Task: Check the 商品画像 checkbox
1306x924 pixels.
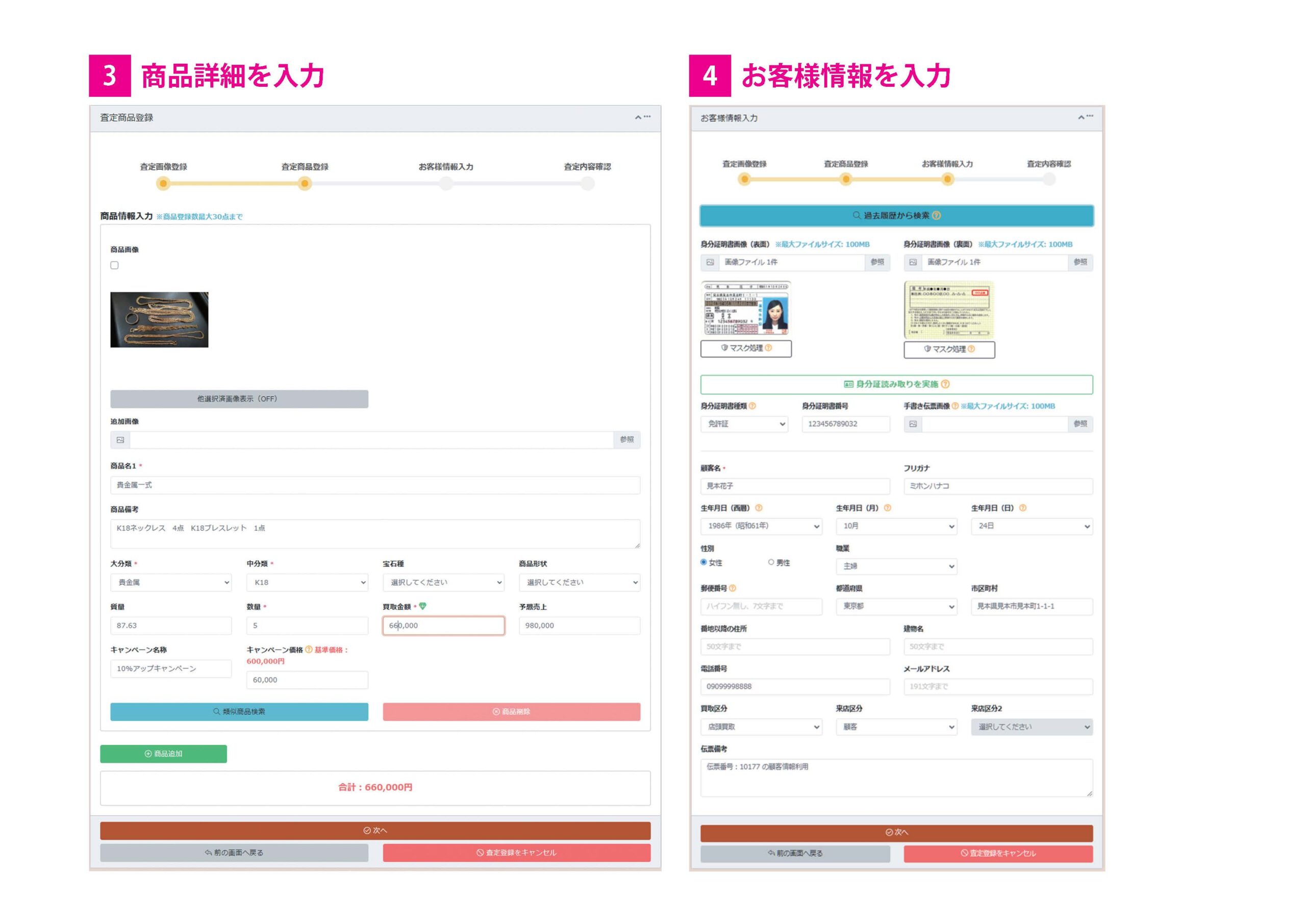Action: pos(114,265)
